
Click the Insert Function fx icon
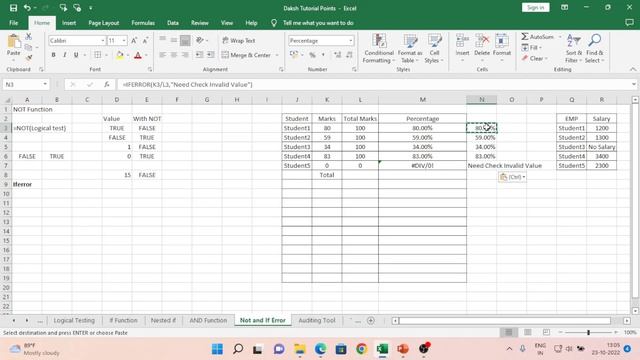[x=107, y=84]
